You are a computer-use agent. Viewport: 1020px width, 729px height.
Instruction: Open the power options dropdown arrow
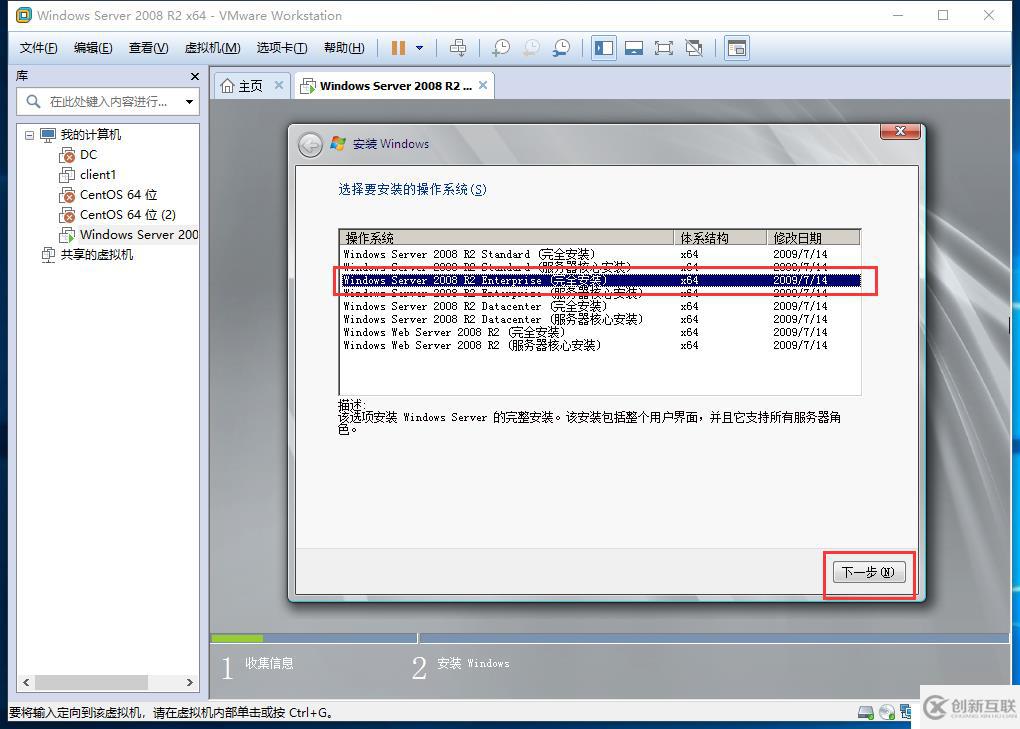[420, 47]
